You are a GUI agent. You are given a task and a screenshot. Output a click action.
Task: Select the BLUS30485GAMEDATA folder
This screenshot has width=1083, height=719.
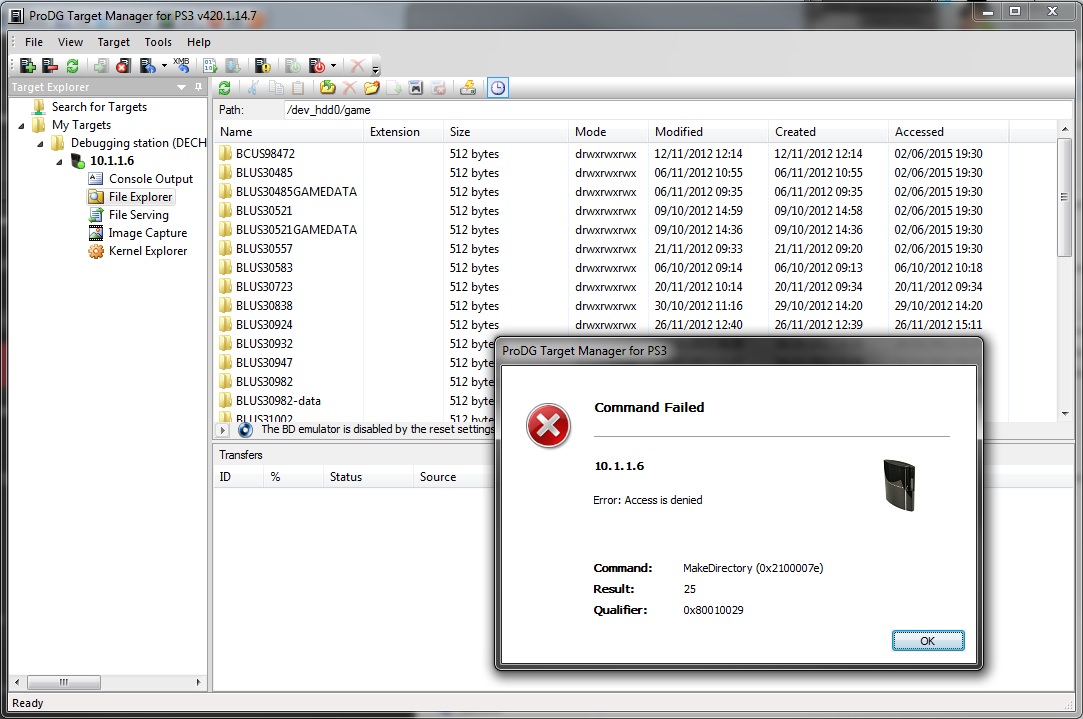click(296, 191)
